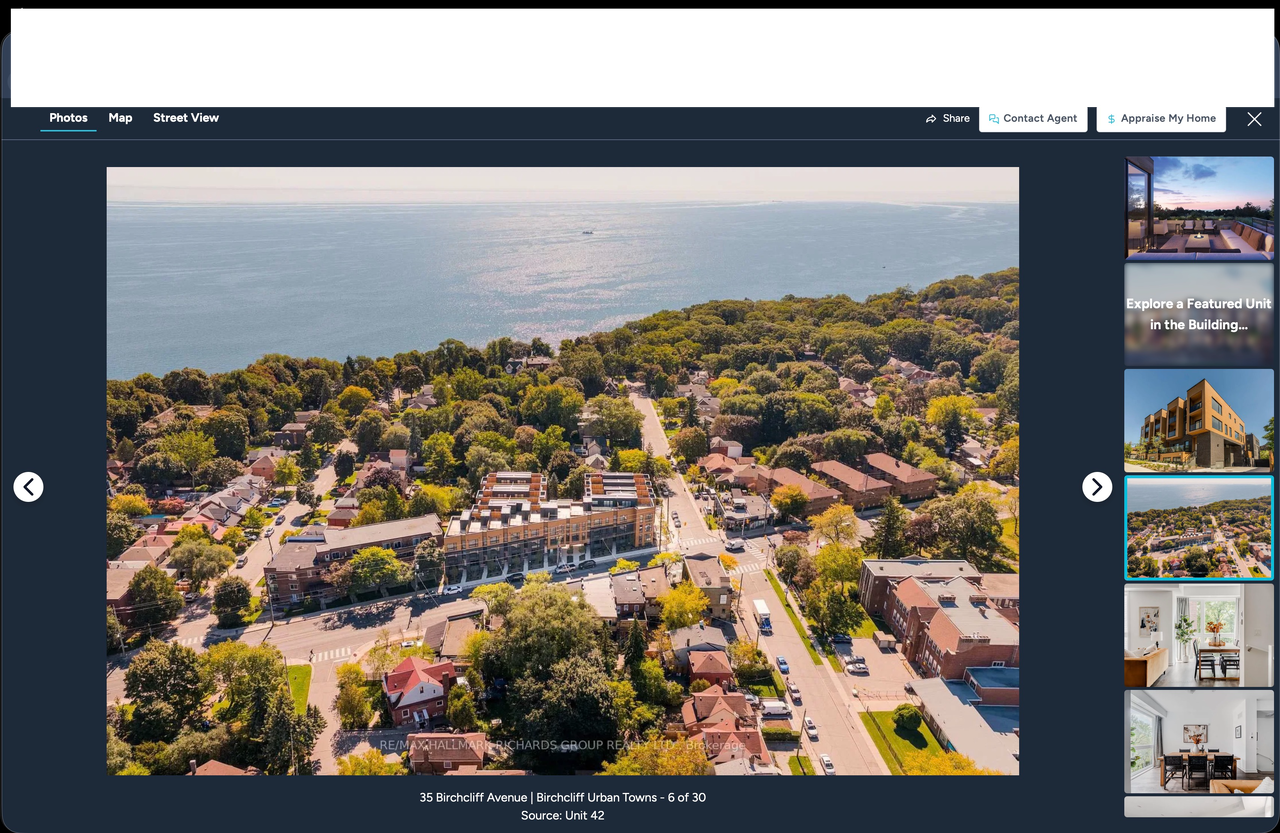Go to the previous photo using left arrow

click(28, 487)
